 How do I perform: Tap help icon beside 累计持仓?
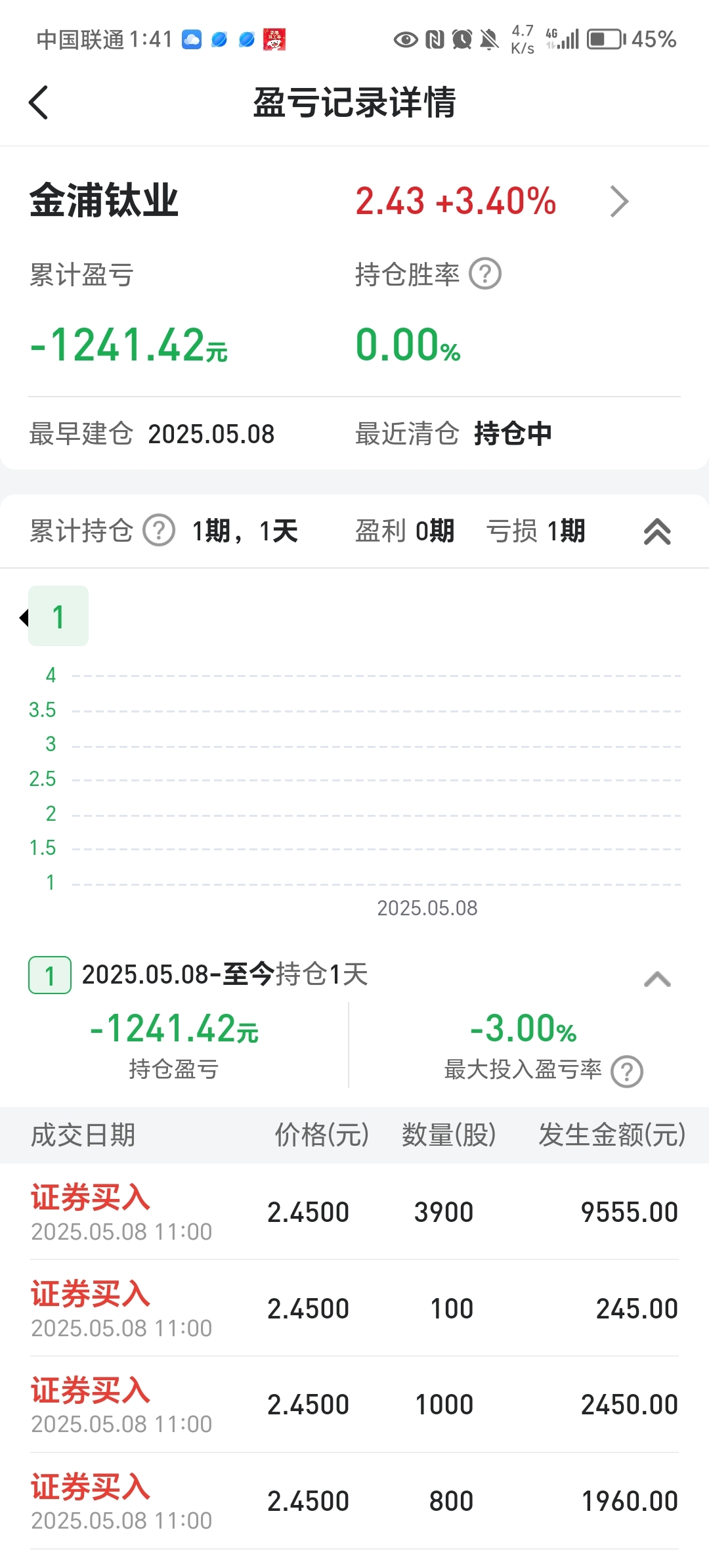tap(159, 531)
